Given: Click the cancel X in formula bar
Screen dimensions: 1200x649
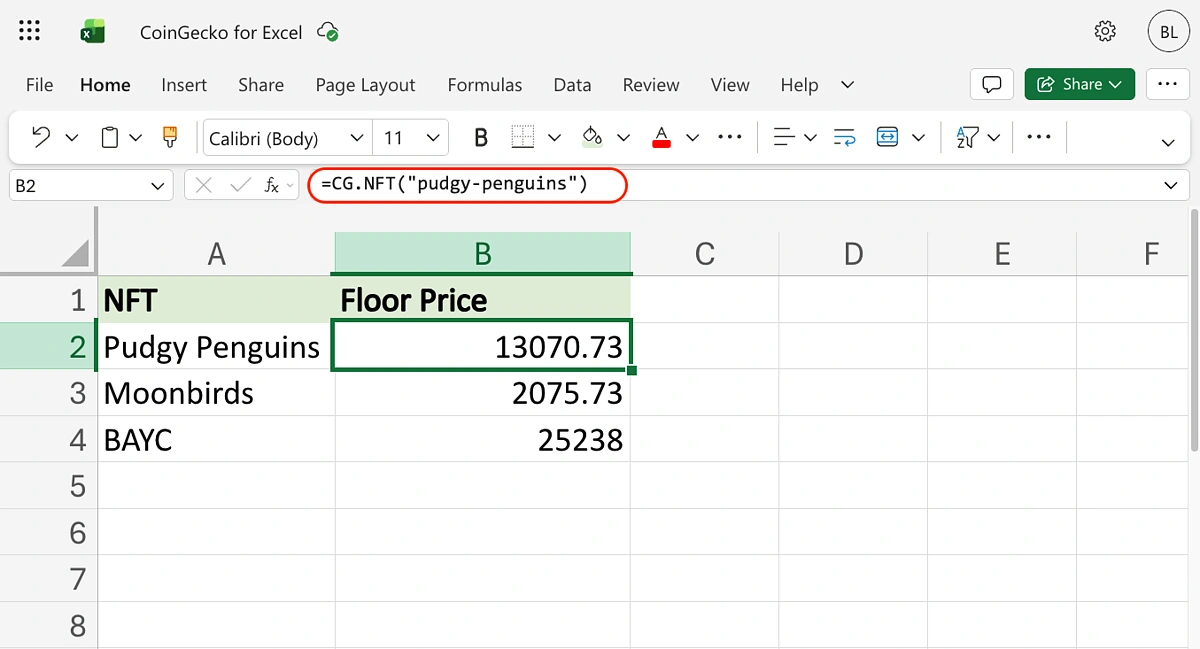Looking at the screenshot, I should 204,185.
